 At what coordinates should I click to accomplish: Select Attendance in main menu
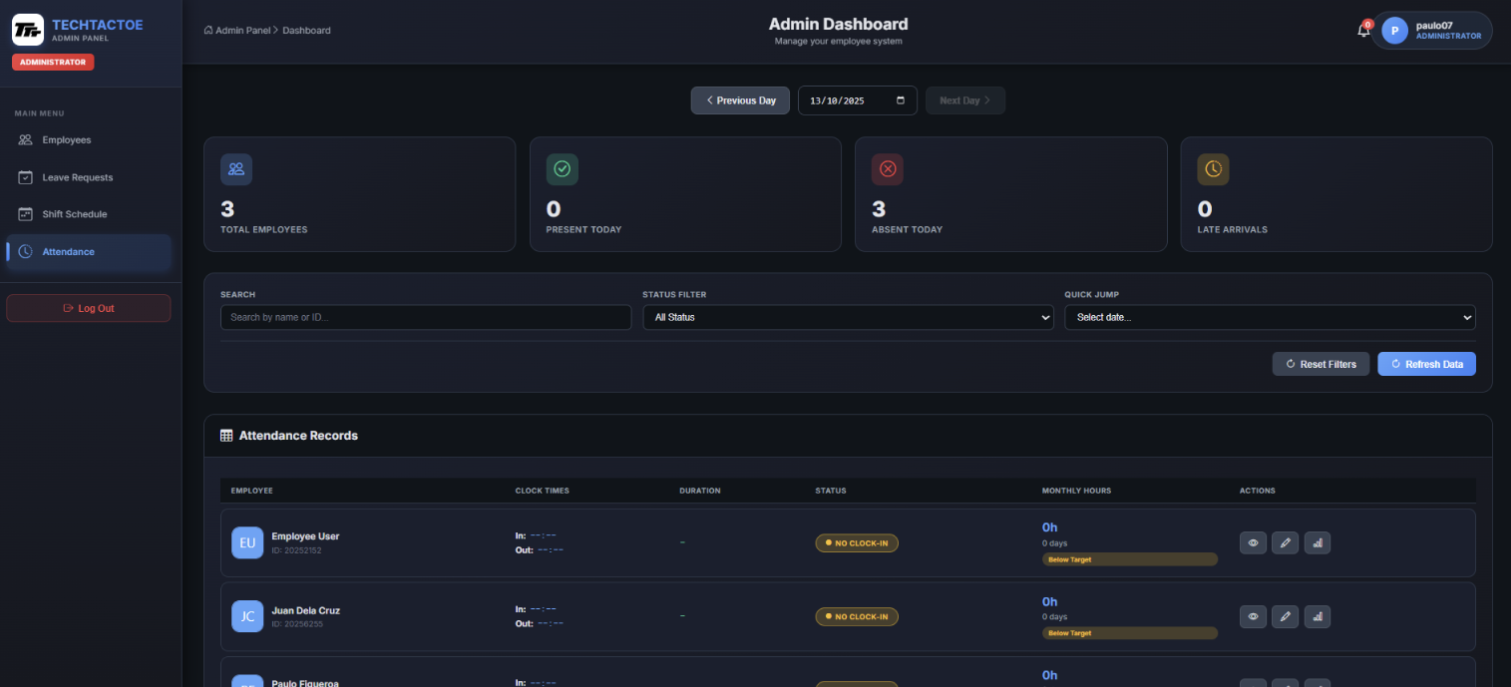[x=88, y=252]
